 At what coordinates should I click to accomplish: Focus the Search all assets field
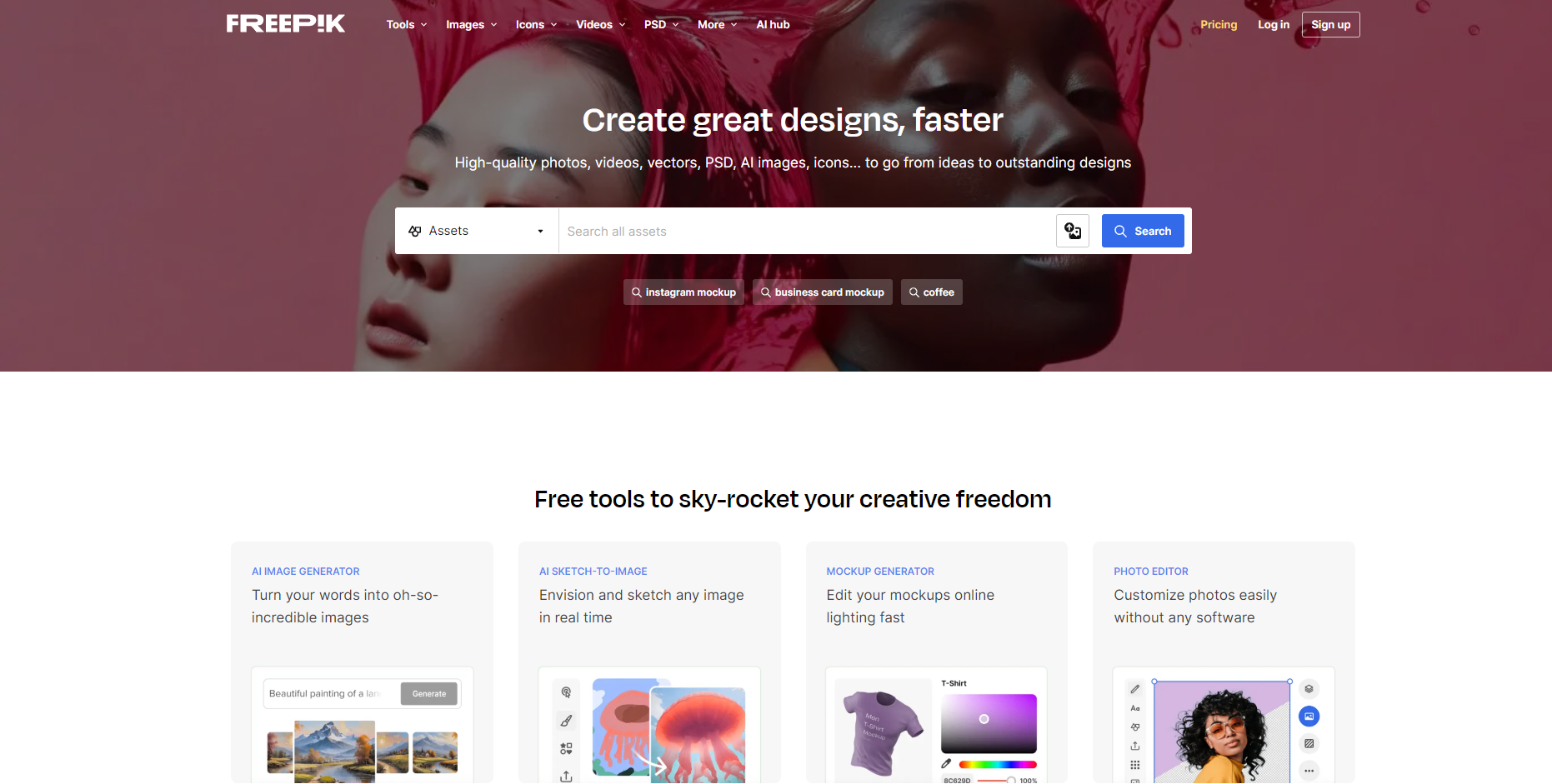tap(807, 231)
